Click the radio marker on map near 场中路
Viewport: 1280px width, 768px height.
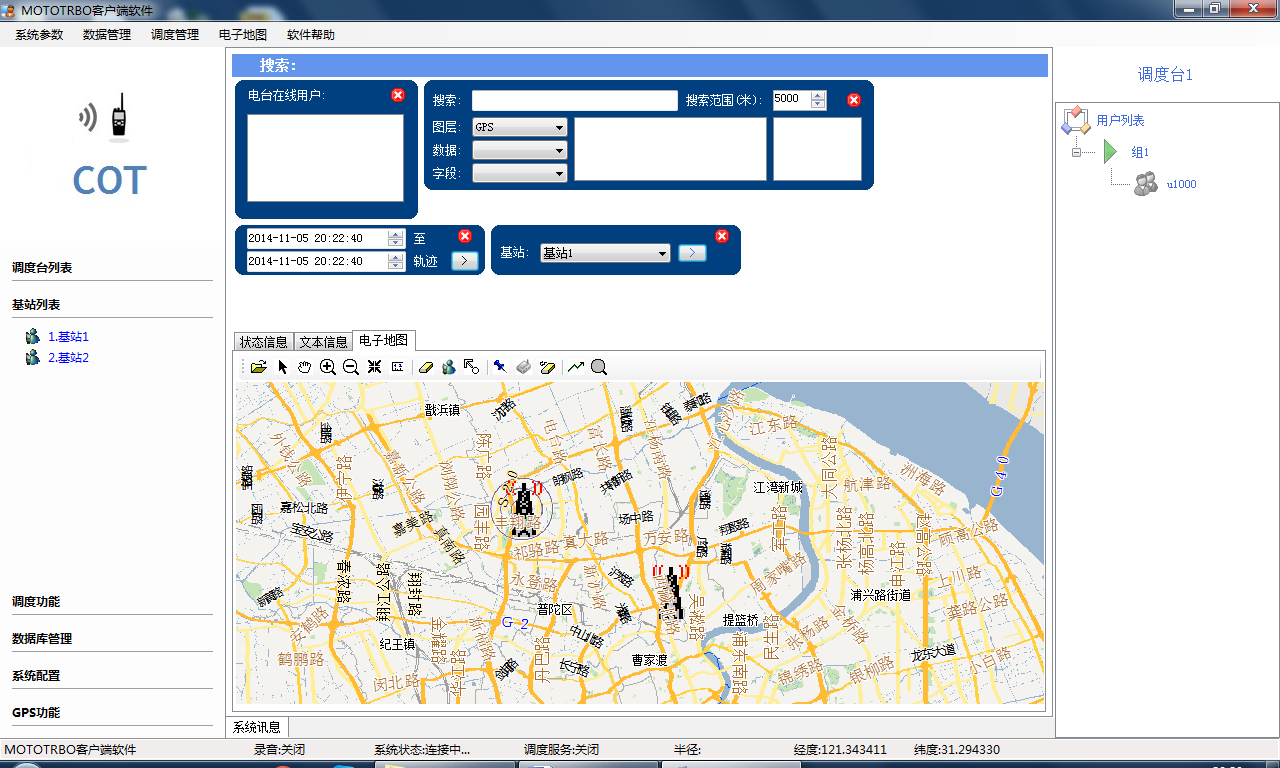pyautogui.click(x=671, y=593)
